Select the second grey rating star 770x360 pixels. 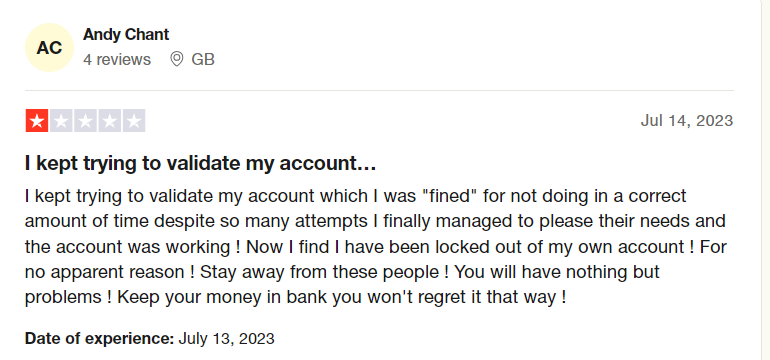(x=61, y=121)
